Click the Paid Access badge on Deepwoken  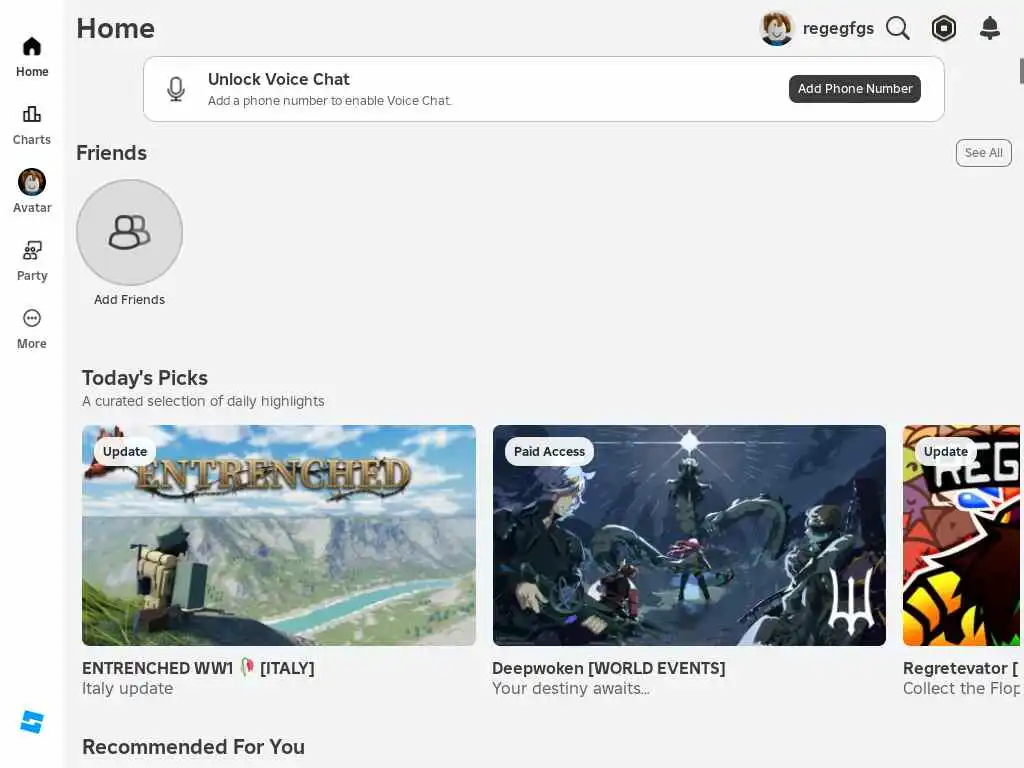pyautogui.click(x=549, y=452)
